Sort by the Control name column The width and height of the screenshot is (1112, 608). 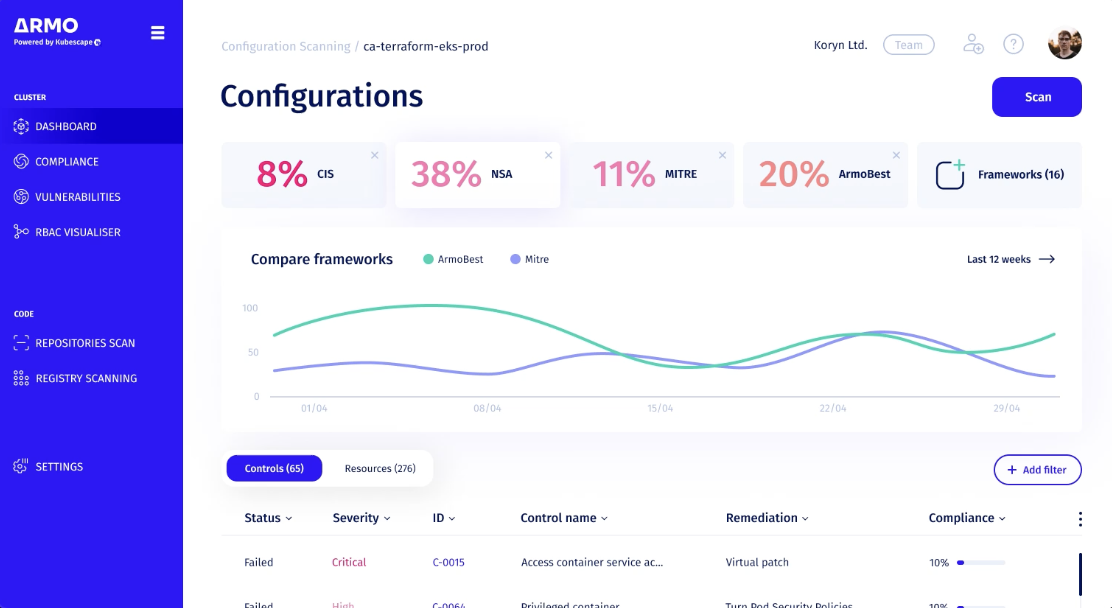point(564,518)
